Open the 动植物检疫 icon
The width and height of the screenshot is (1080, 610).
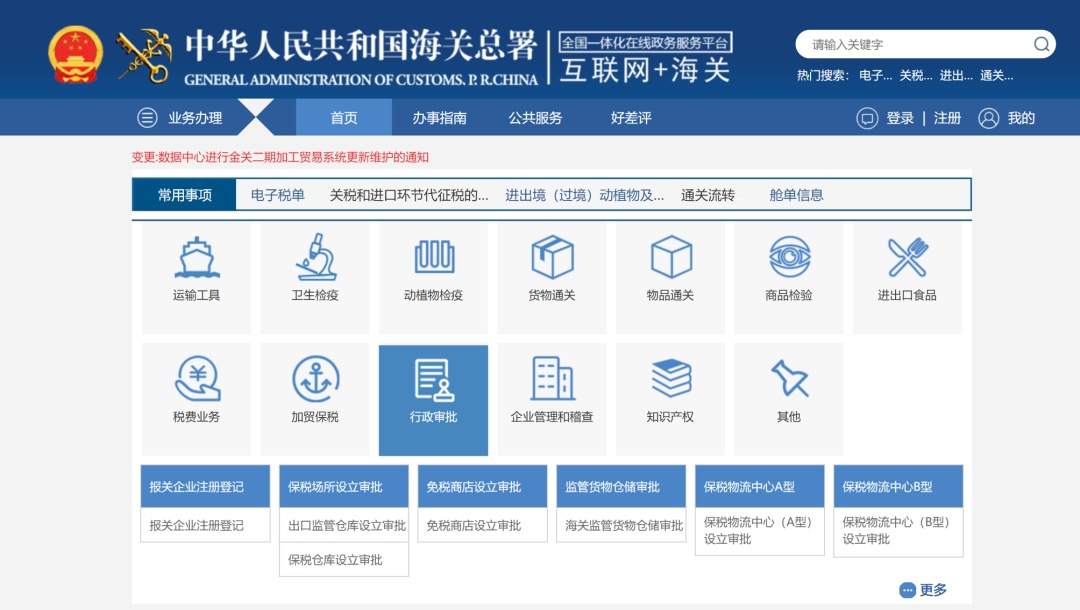[x=434, y=257]
